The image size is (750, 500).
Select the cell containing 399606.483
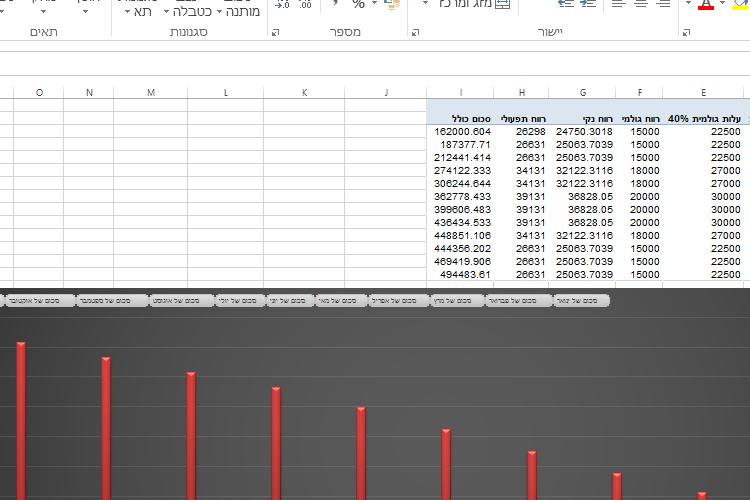(x=460, y=210)
